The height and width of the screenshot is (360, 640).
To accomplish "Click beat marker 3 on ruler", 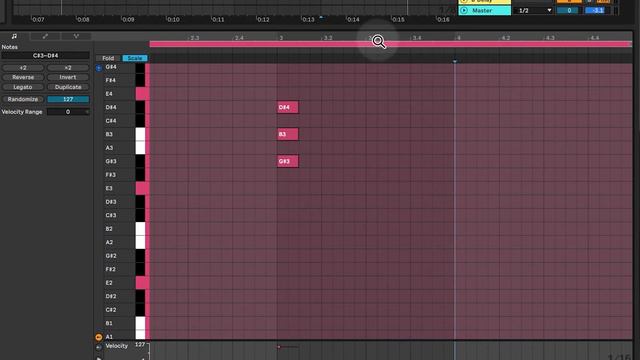I will (281, 38).
